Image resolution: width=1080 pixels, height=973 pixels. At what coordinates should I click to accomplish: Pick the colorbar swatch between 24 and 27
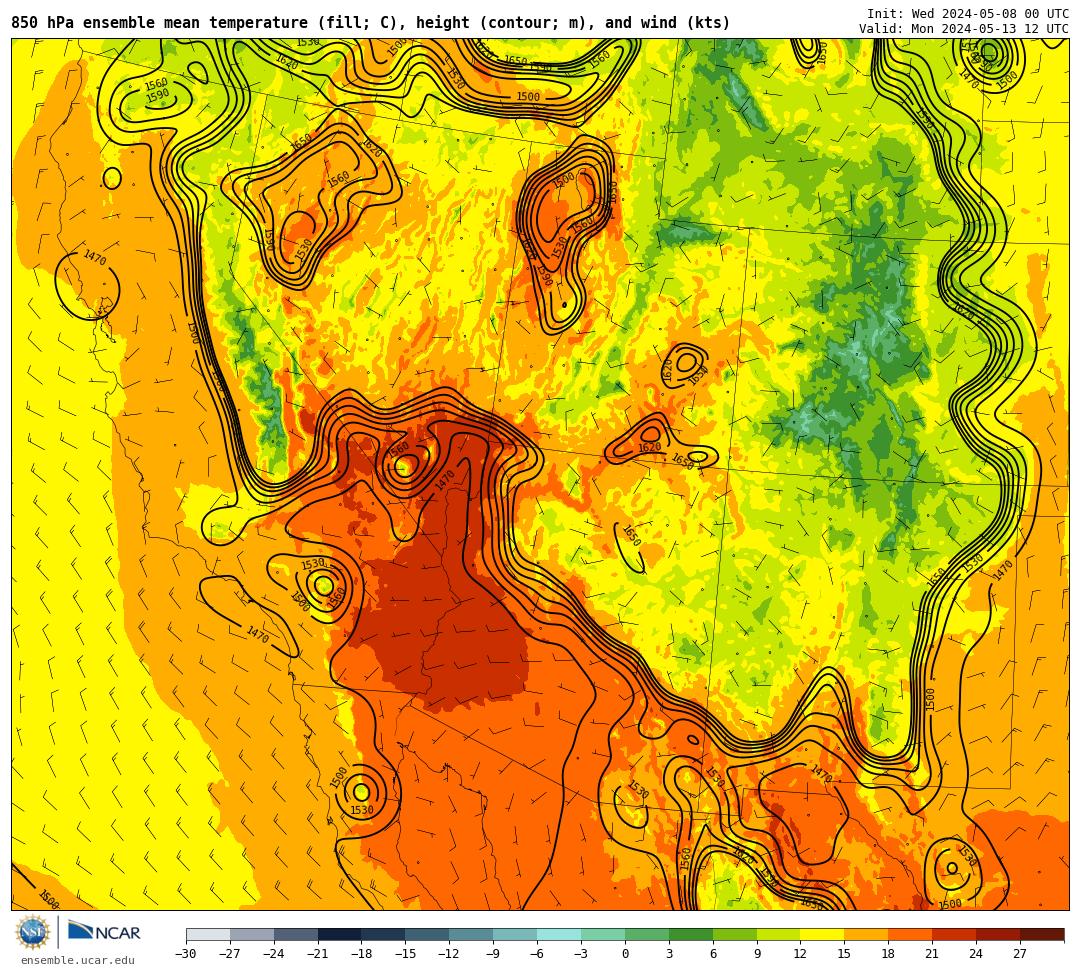999,934
